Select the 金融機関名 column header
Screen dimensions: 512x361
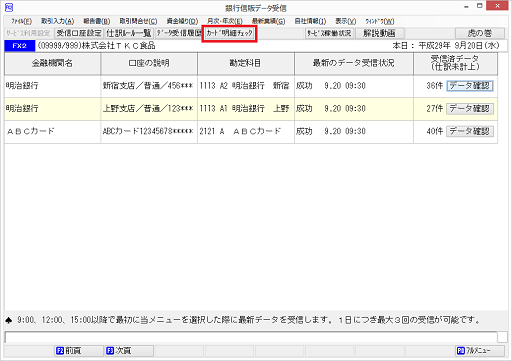[52, 63]
